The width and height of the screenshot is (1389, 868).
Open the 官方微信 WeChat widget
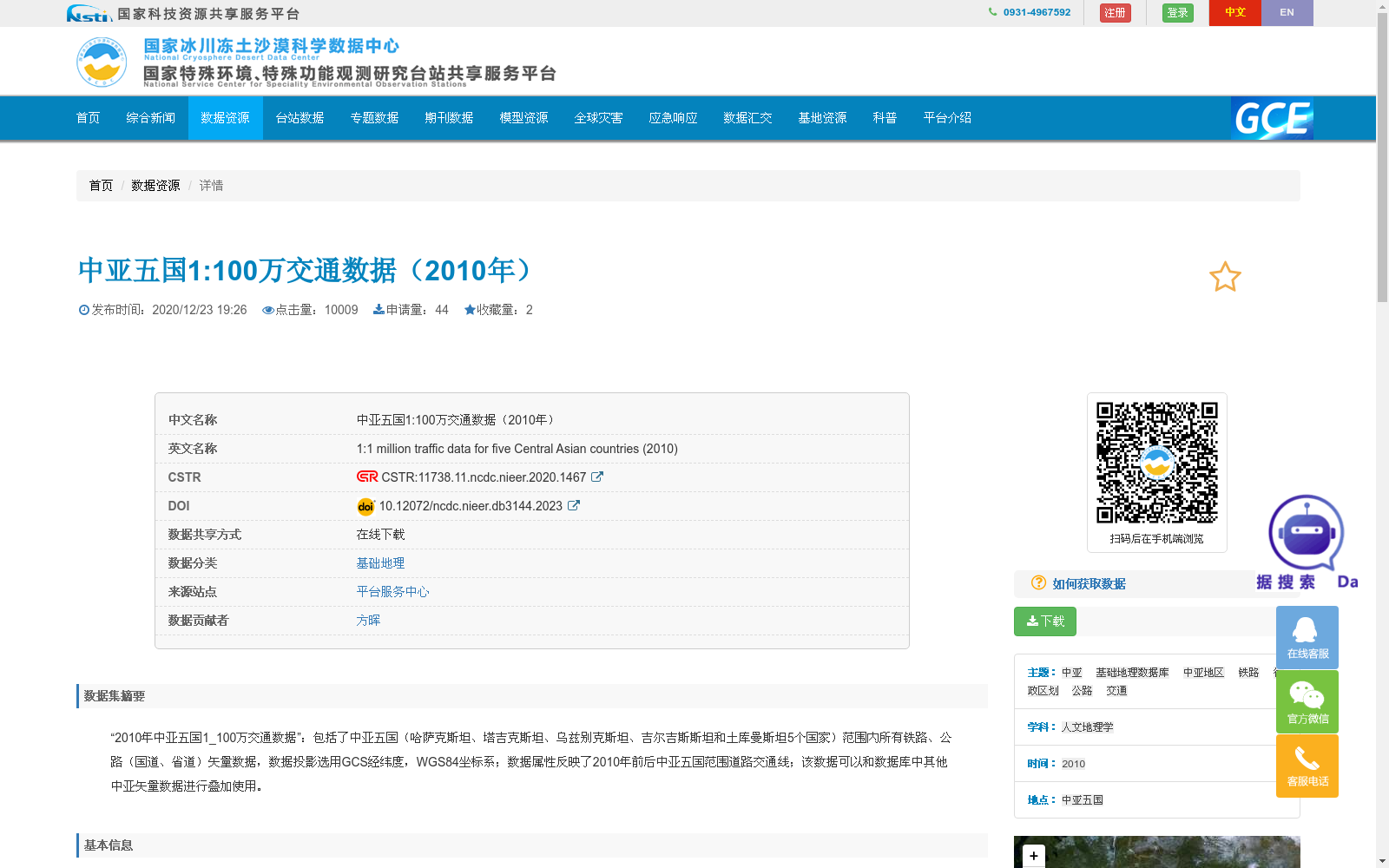click(x=1307, y=701)
